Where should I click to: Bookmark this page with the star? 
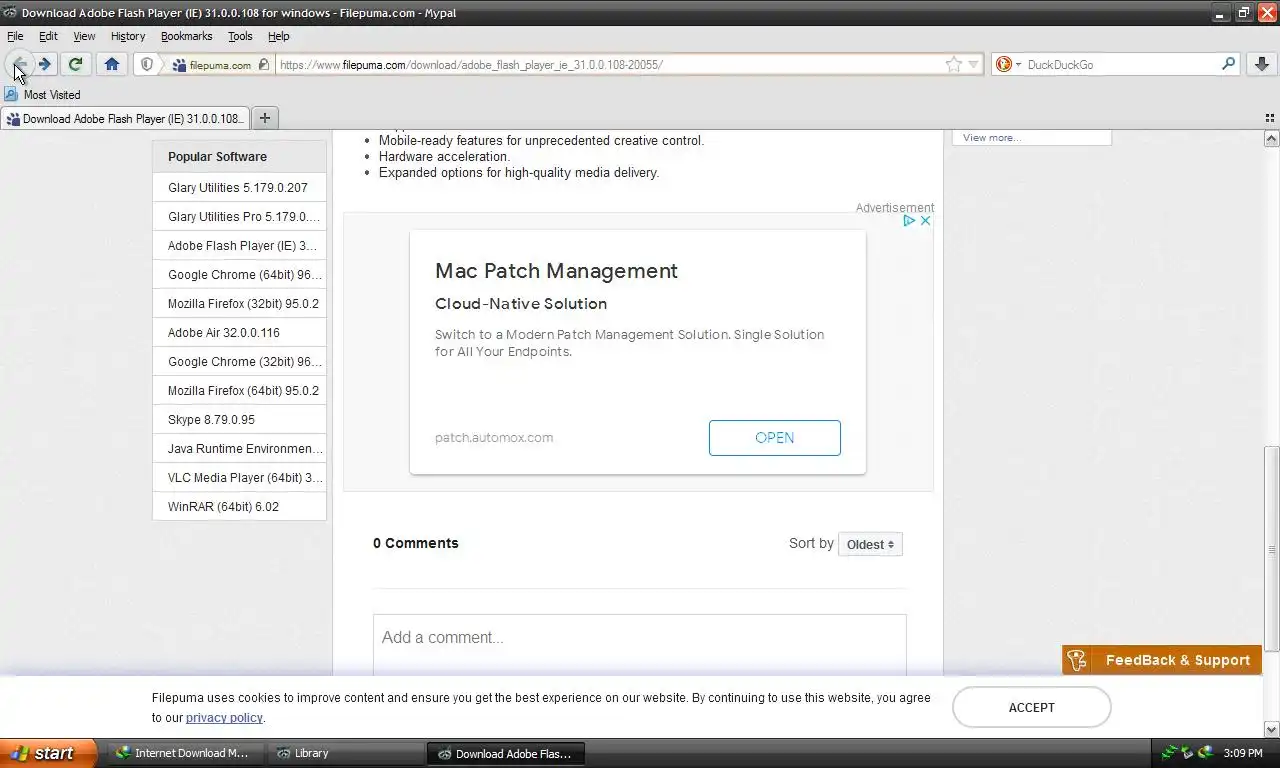[953, 64]
